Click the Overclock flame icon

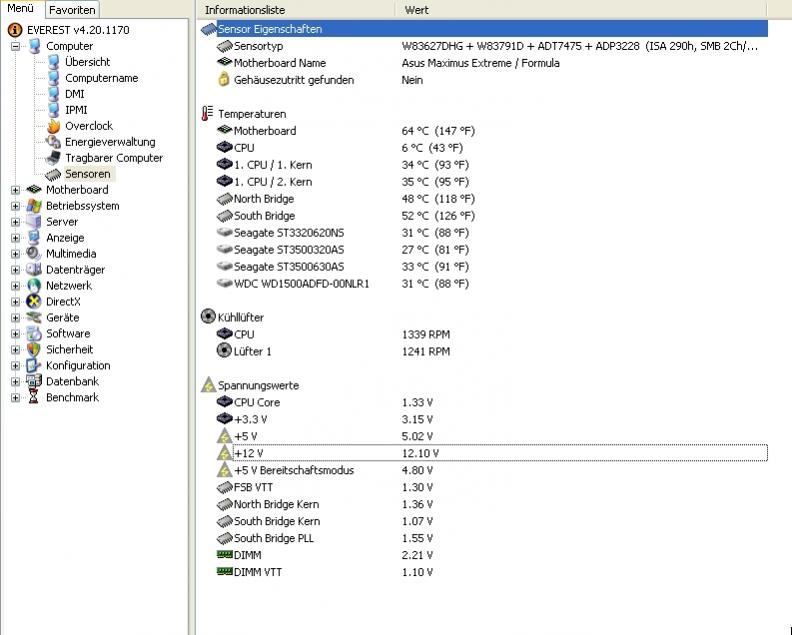[x=54, y=126]
